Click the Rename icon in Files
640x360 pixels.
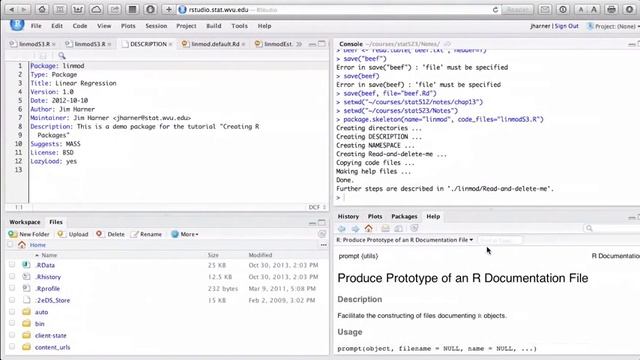134,234
